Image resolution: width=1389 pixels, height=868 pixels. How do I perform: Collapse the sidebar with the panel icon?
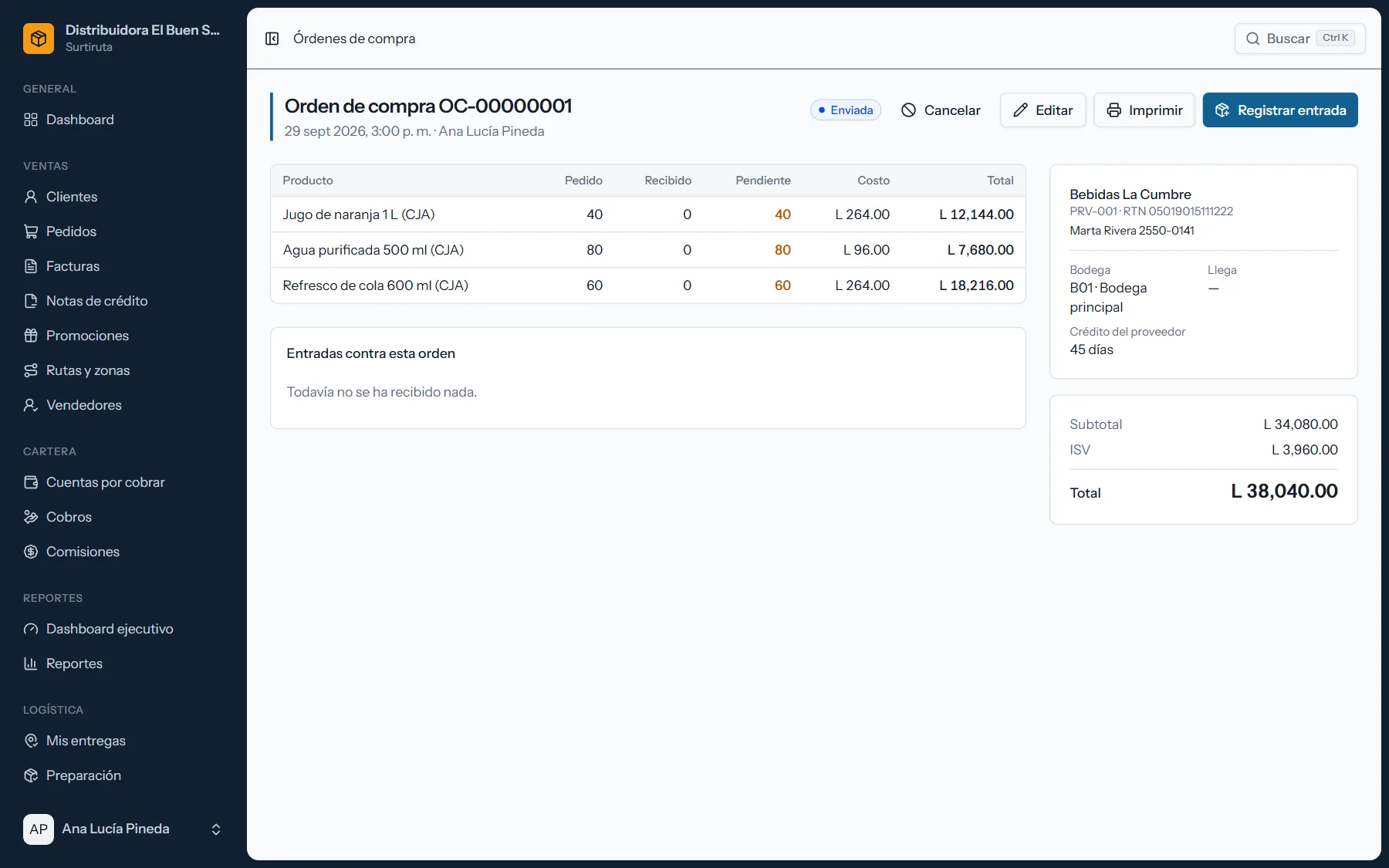[272, 39]
